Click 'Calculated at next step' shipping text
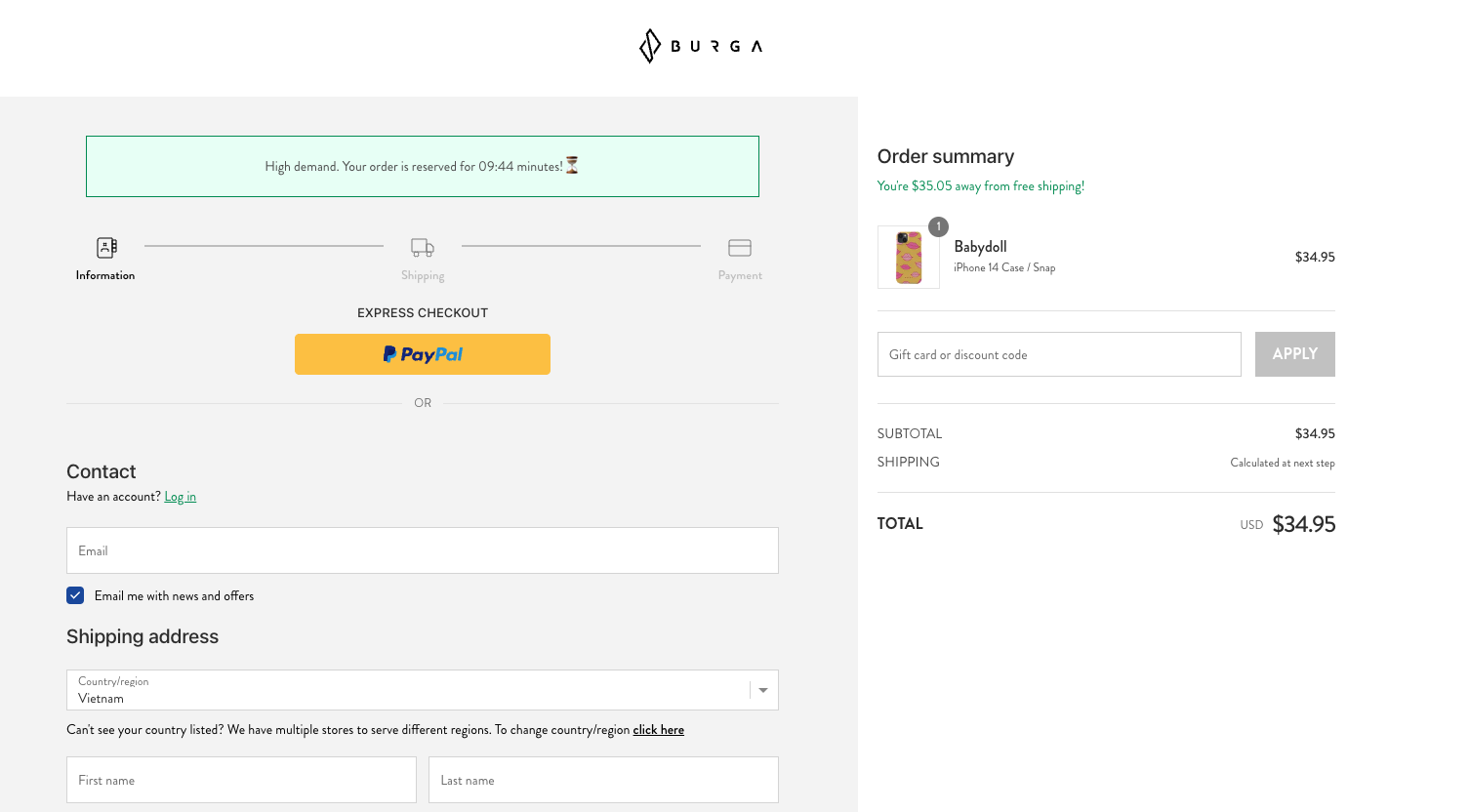Viewport: 1470px width, 812px height. 1283,463
